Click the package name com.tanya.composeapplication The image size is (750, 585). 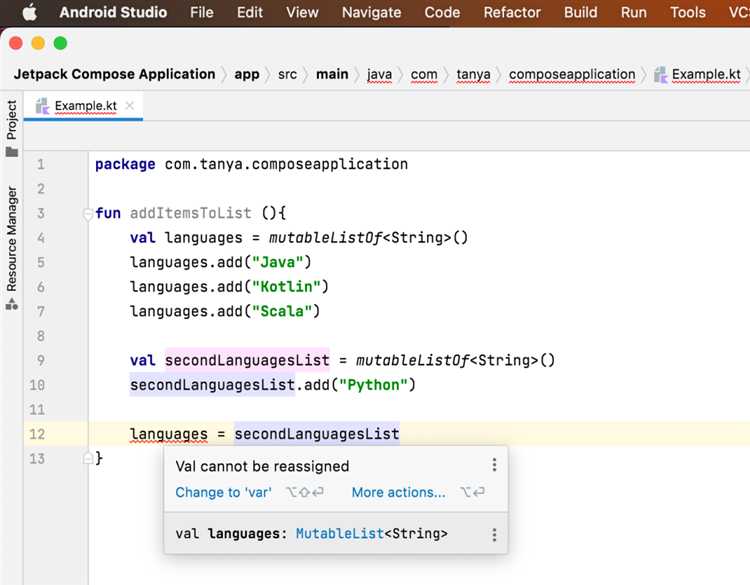pos(286,164)
